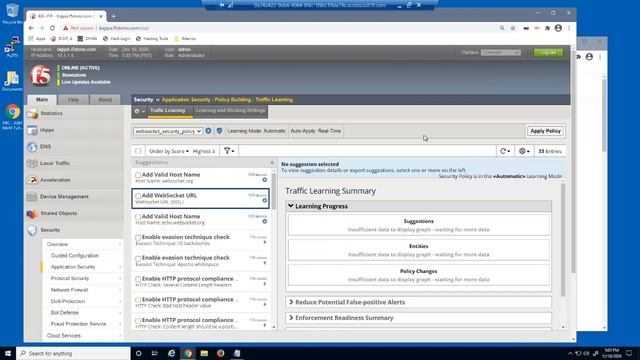Screen dimensions: 640x360
Task: Open the DNS sidebar section
Action: click(45, 147)
